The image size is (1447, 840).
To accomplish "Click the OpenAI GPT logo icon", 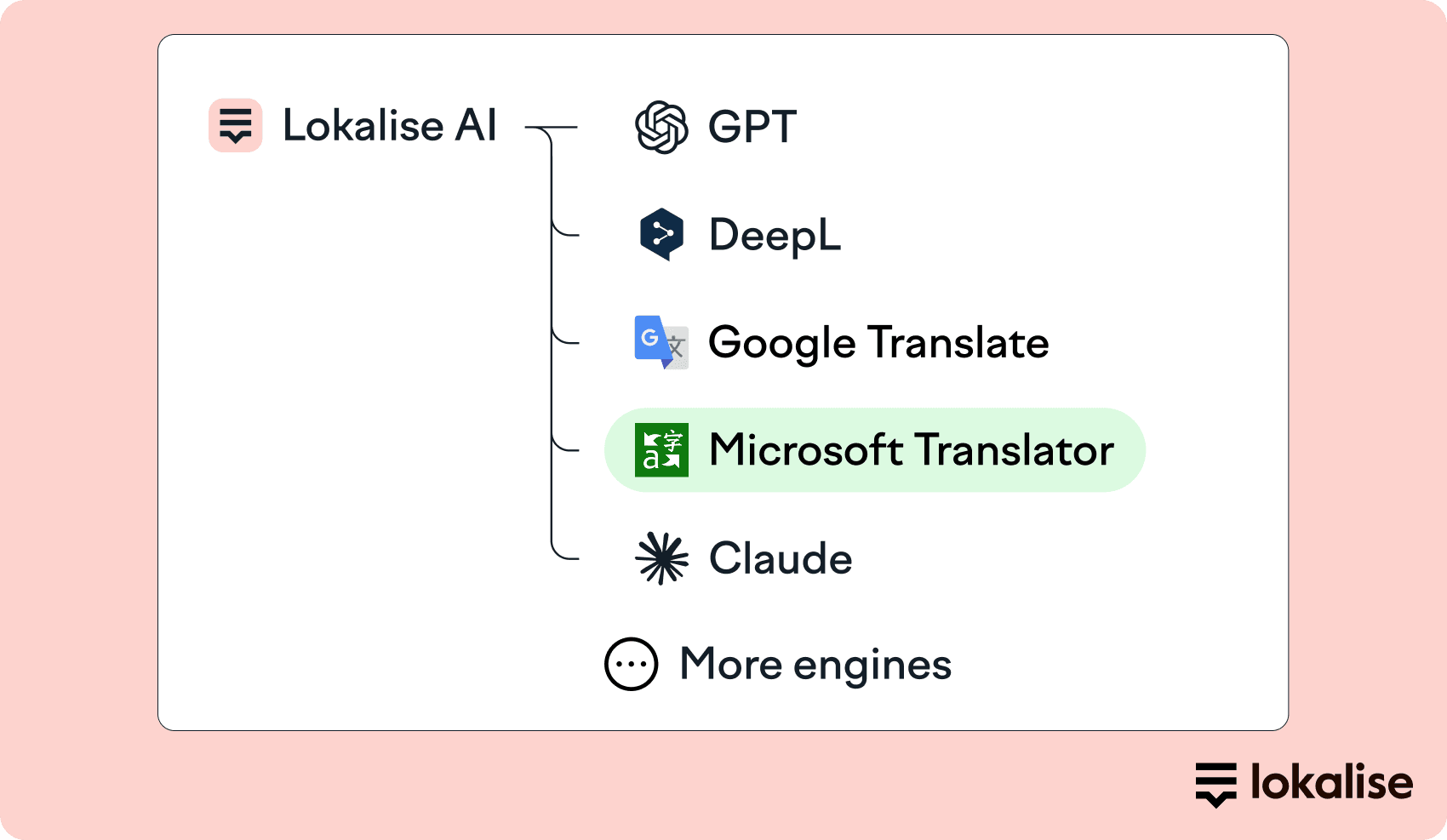I will coord(661,127).
